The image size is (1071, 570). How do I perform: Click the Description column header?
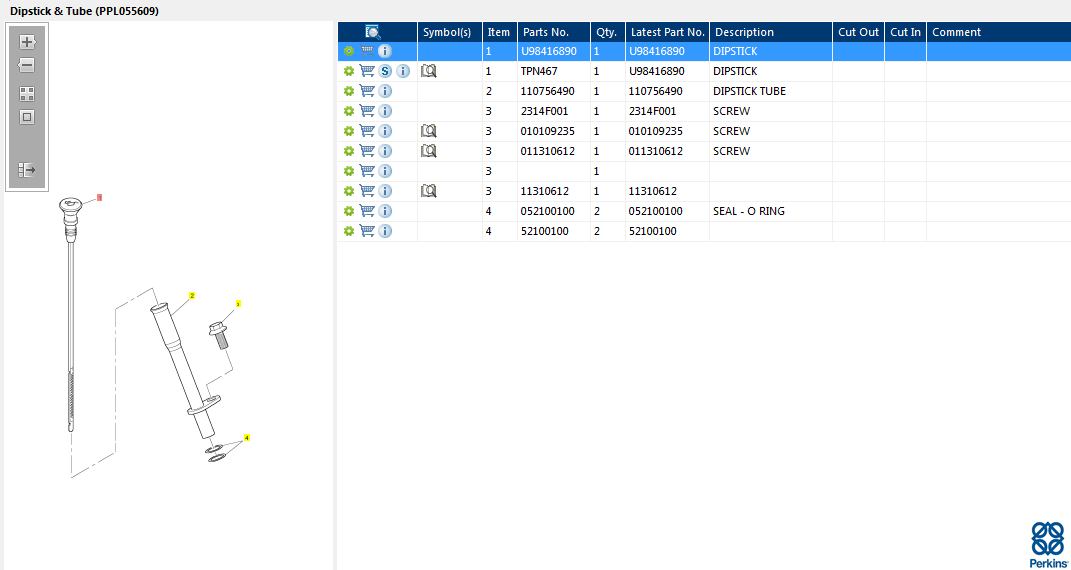click(x=771, y=32)
